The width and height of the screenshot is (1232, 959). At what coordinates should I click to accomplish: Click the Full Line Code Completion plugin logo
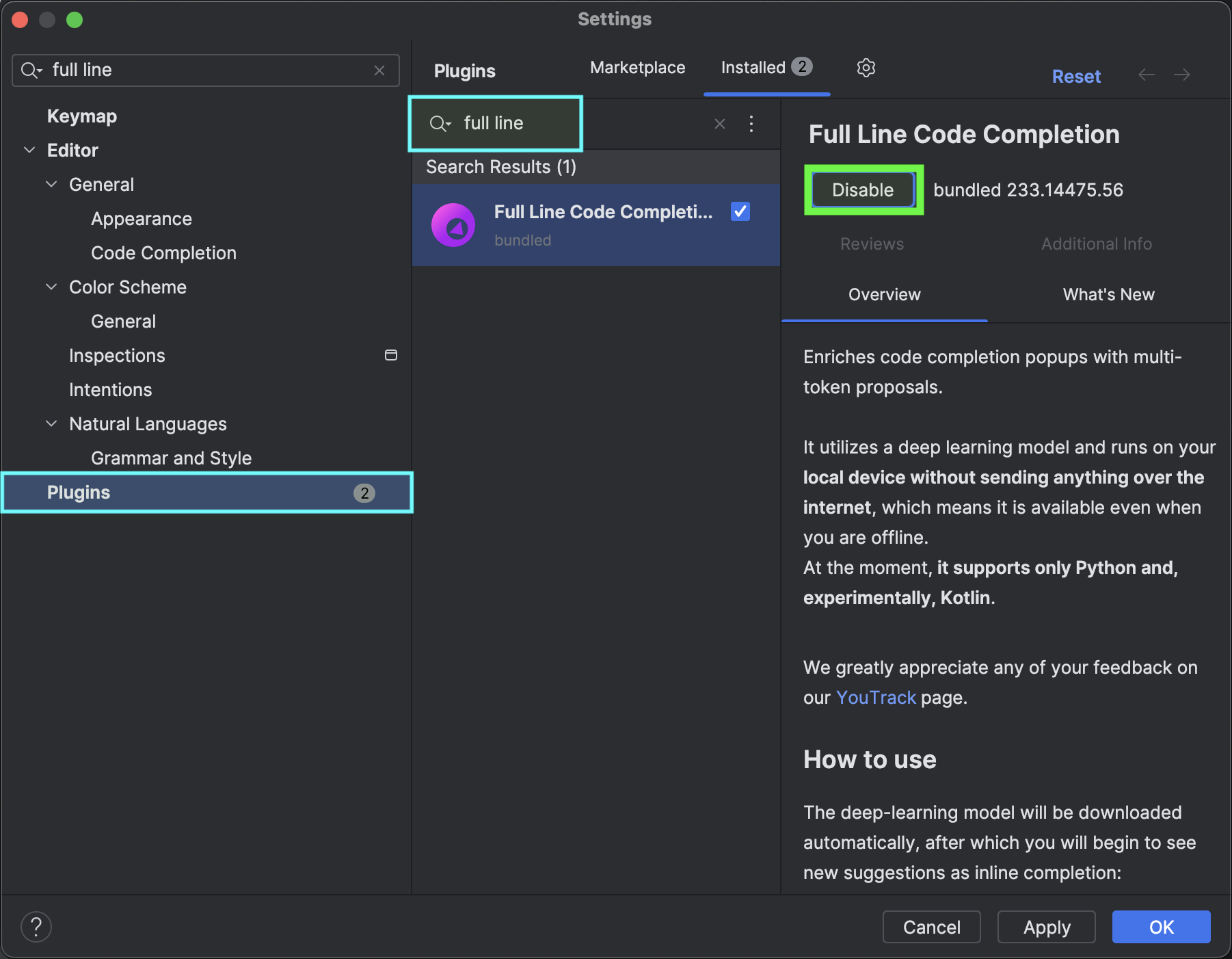click(453, 225)
